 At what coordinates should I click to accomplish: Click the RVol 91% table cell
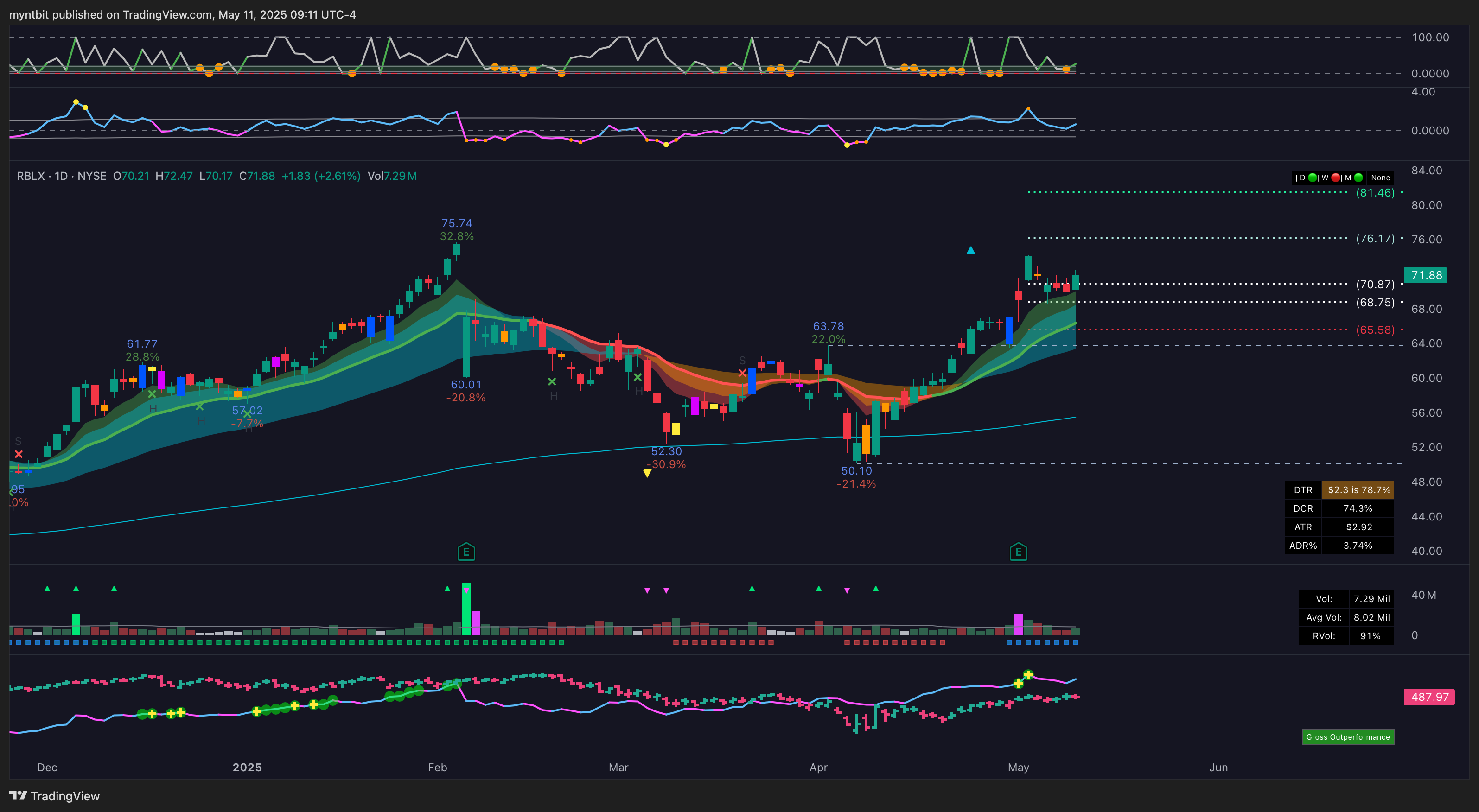[1370, 636]
